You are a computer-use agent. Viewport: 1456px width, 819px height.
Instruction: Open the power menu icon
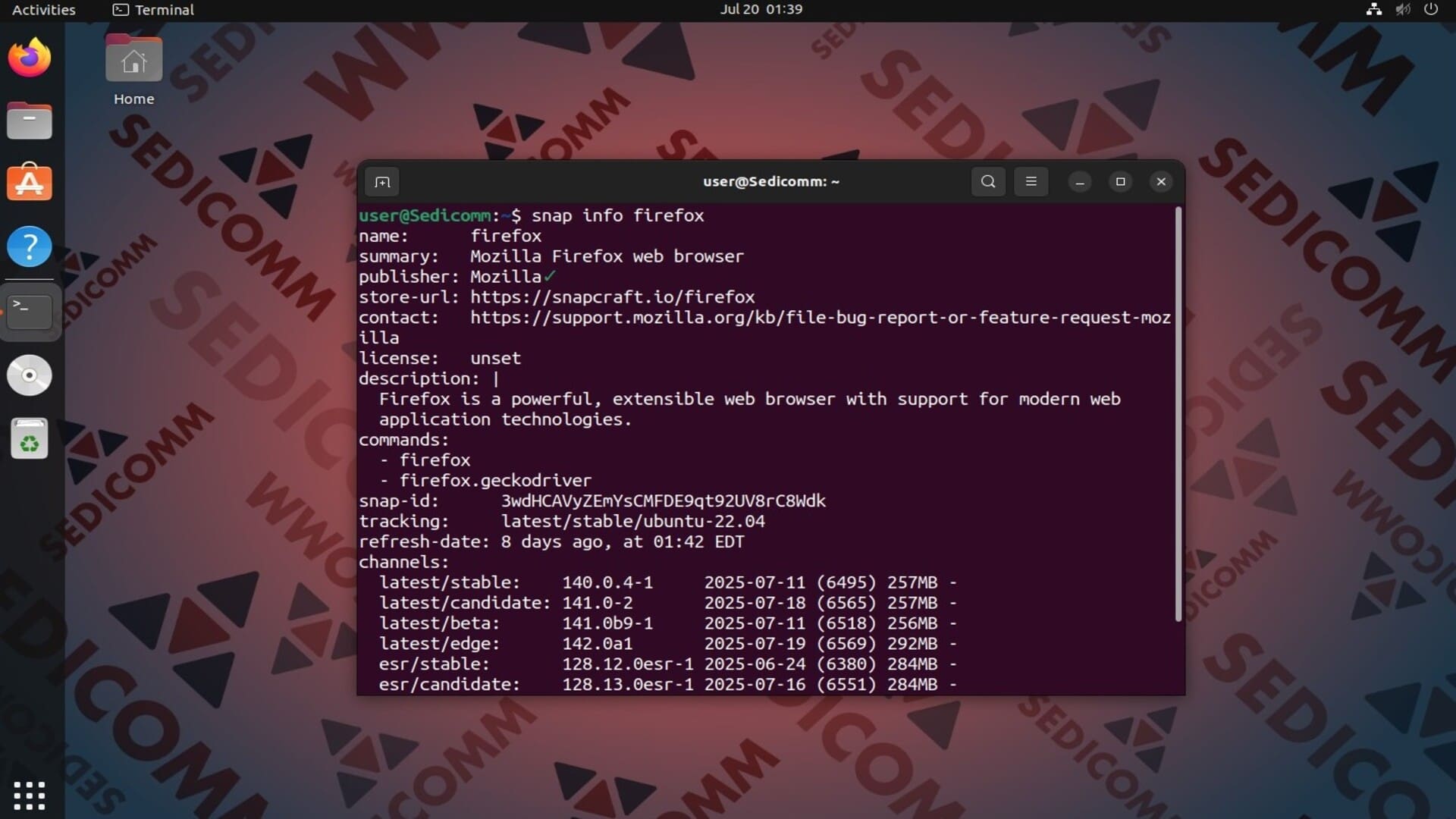click(1431, 10)
